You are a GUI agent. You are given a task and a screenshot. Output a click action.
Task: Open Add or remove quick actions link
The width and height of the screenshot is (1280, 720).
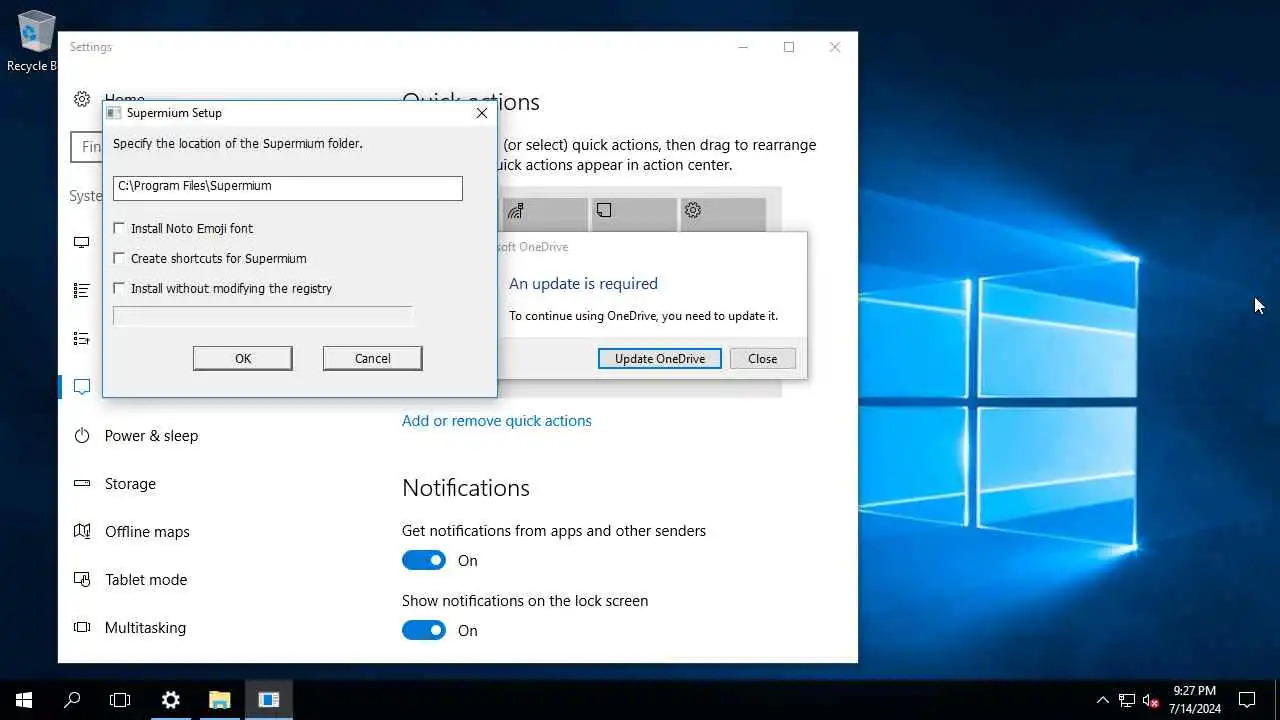pos(497,421)
